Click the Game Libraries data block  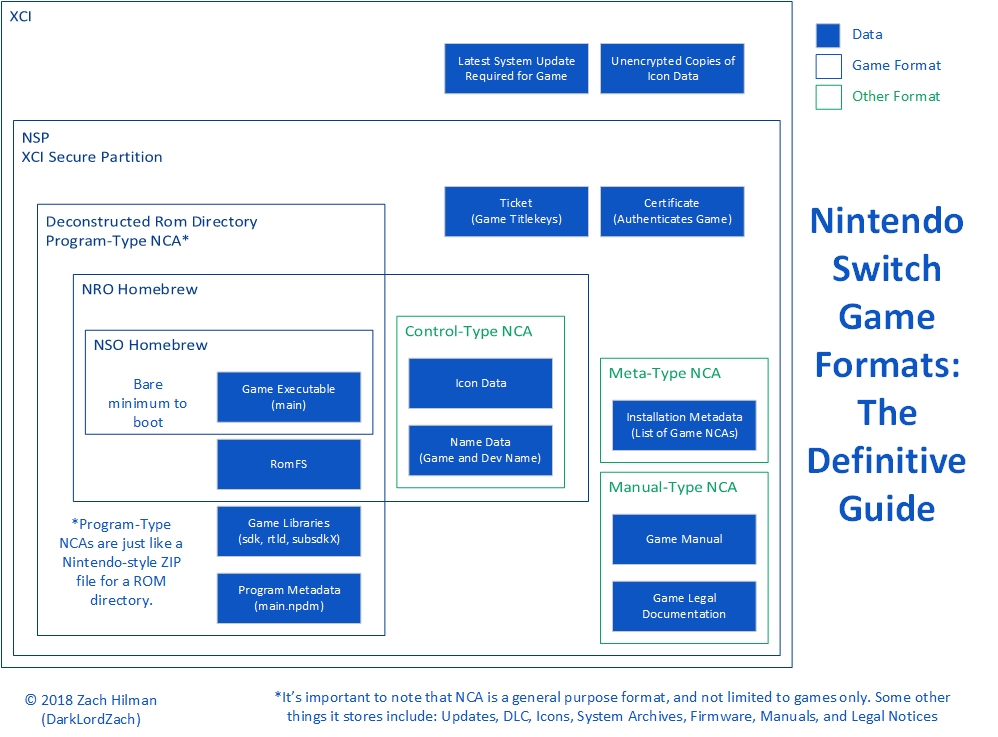pyautogui.click(x=288, y=531)
